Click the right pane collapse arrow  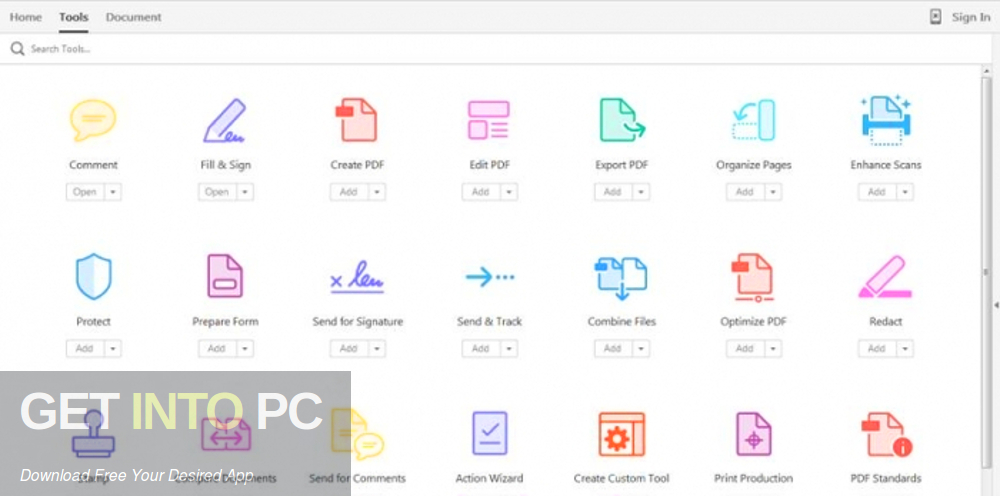(x=996, y=305)
